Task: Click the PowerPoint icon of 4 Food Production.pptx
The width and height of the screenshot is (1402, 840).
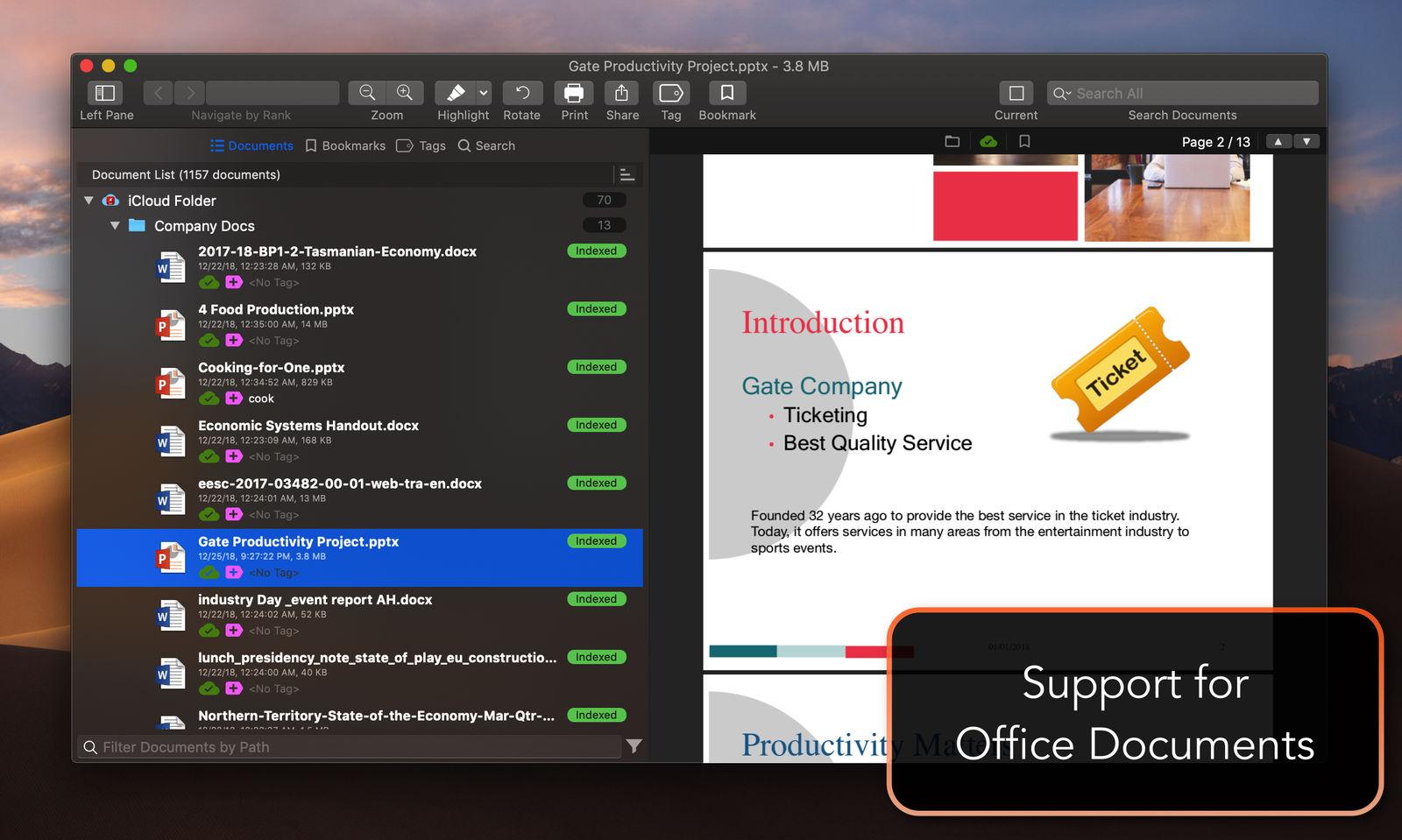Action: pos(170,325)
